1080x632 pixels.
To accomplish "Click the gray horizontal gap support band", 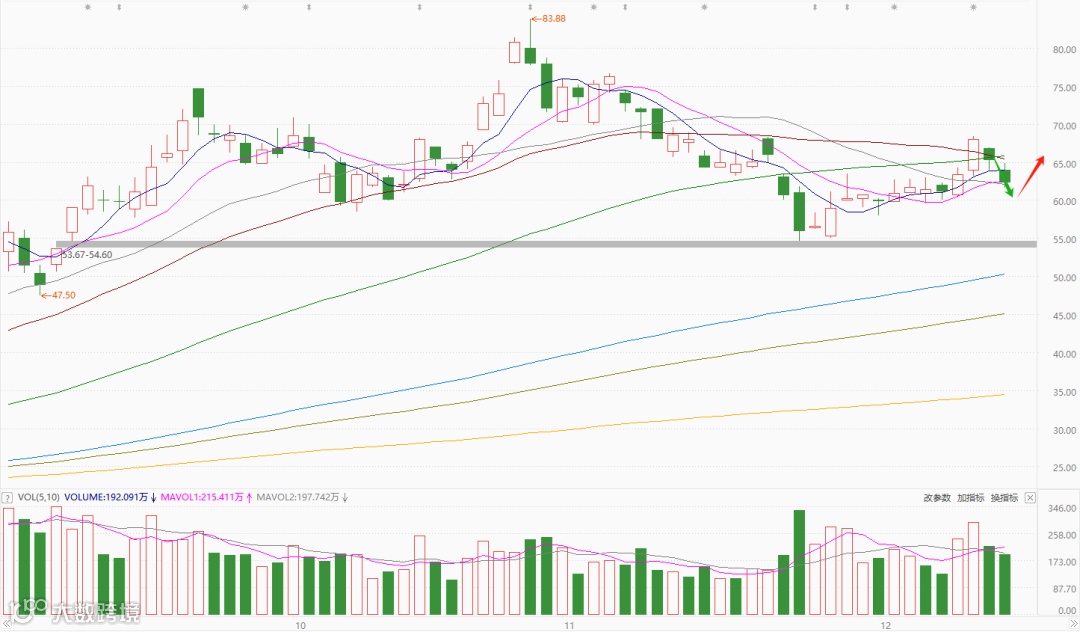I will 546,244.
